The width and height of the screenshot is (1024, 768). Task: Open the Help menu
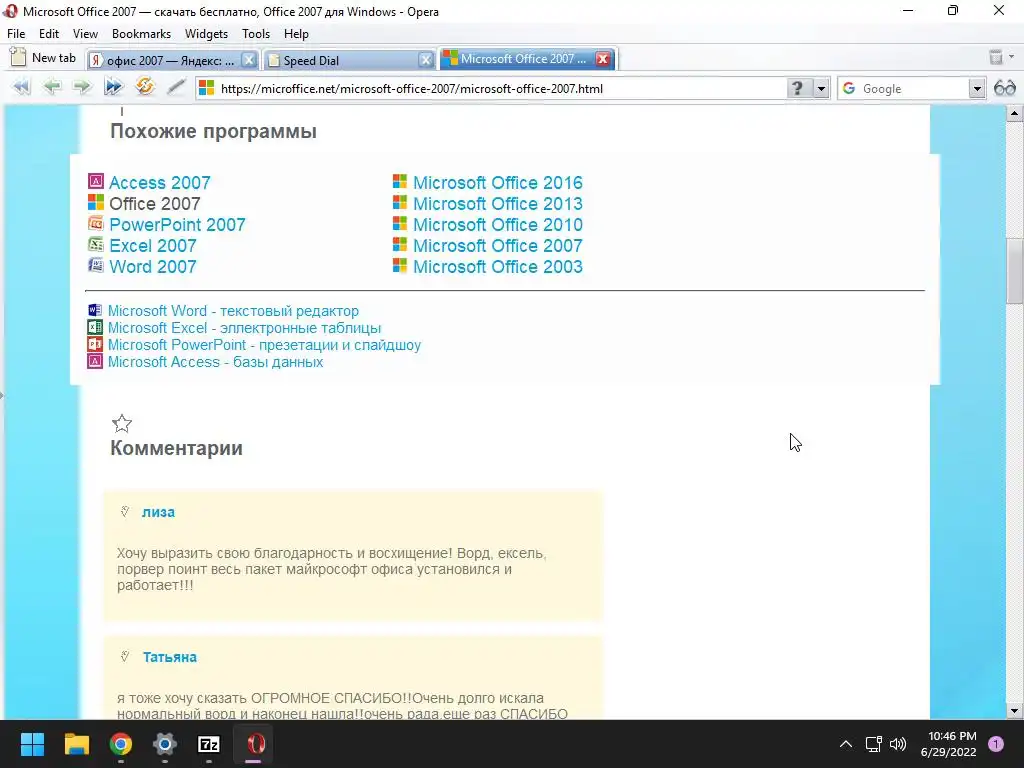click(296, 34)
